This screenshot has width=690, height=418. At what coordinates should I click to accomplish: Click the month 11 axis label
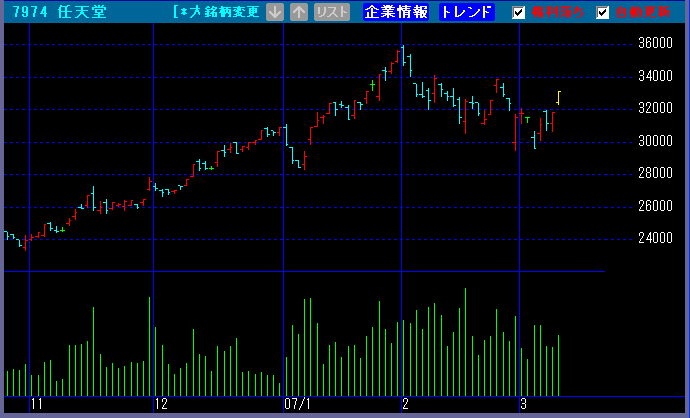(37, 404)
